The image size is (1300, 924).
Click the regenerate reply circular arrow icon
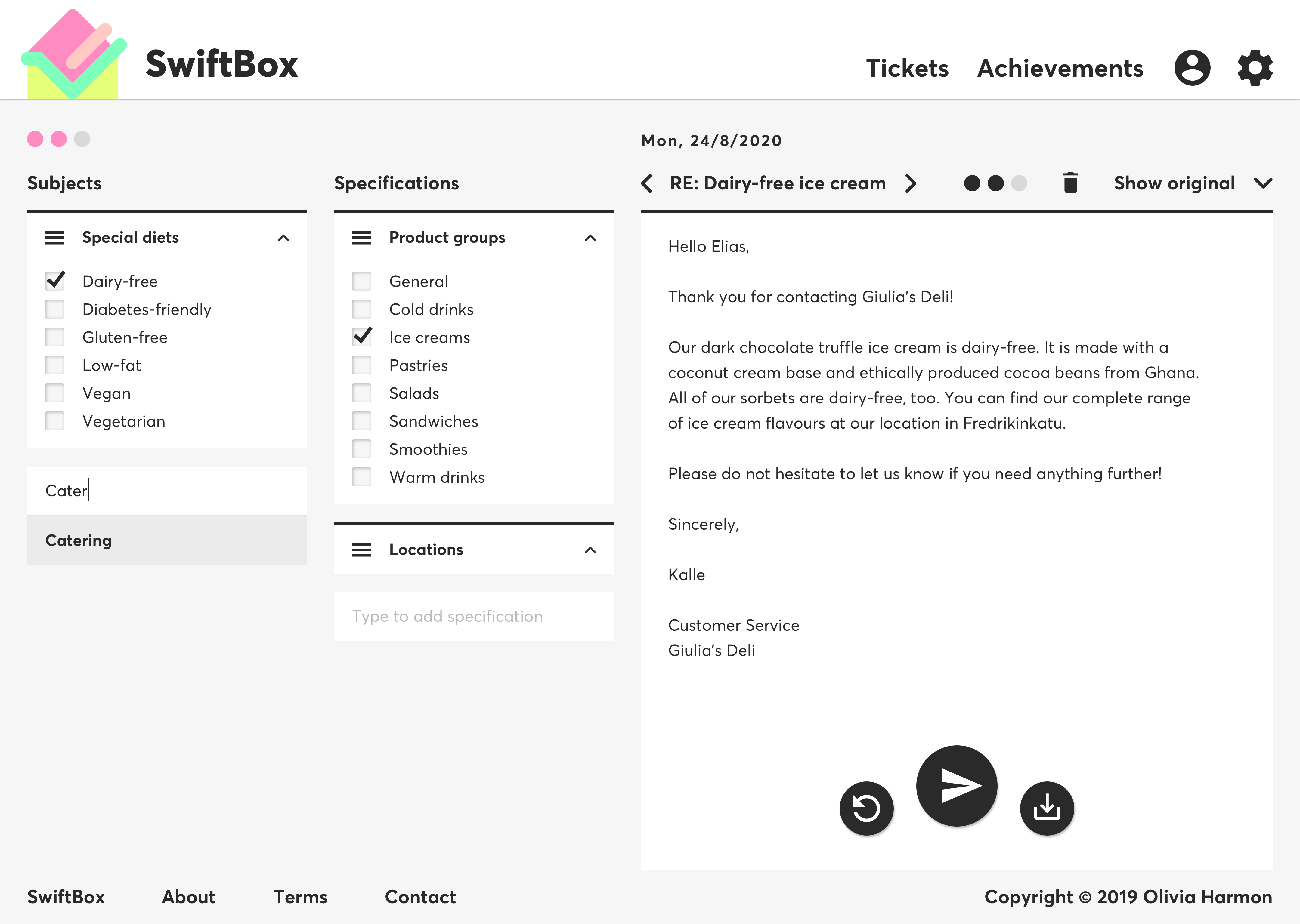click(x=866, y=808)
